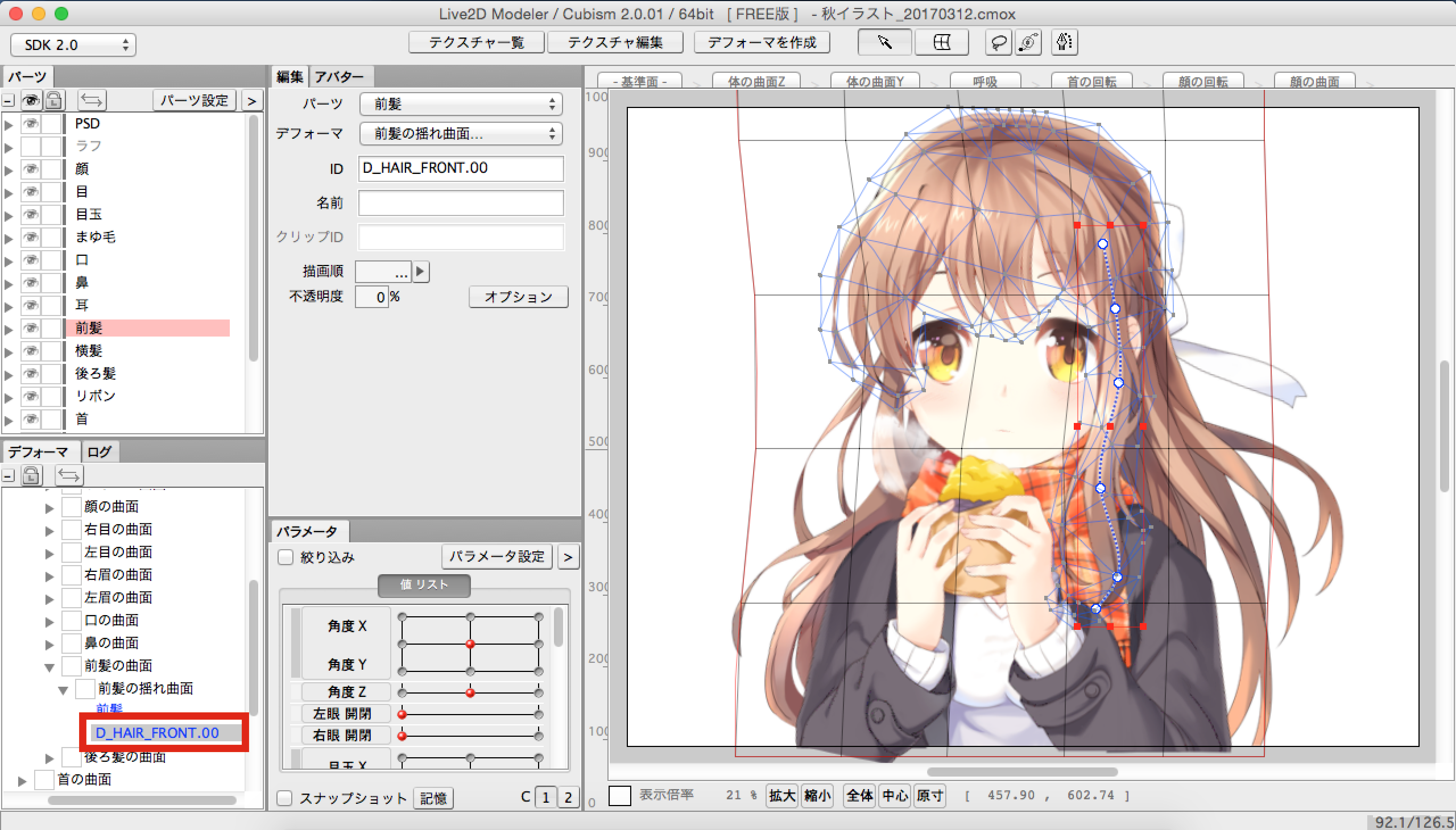Click the テクスチャ編集 button
Viewport: 1456px width, 830px height.
615,42
